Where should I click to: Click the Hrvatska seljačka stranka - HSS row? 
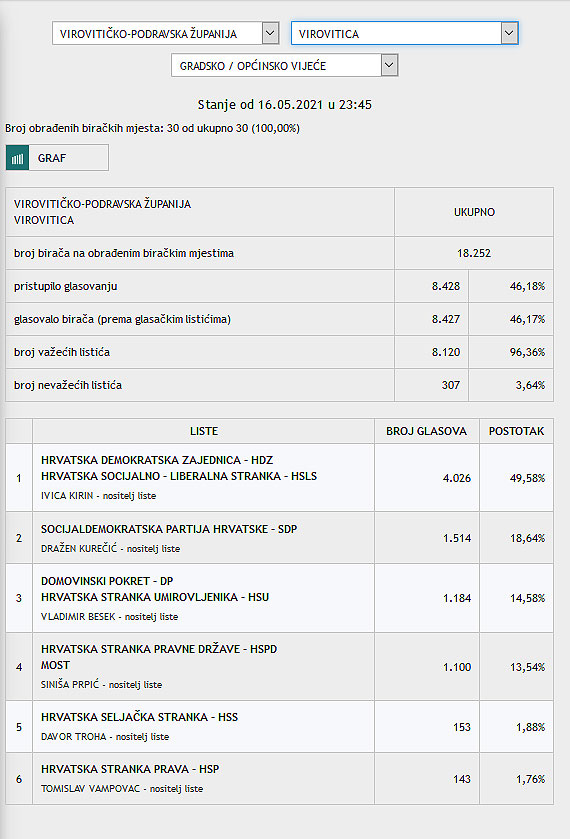click(x=279, y=727)
